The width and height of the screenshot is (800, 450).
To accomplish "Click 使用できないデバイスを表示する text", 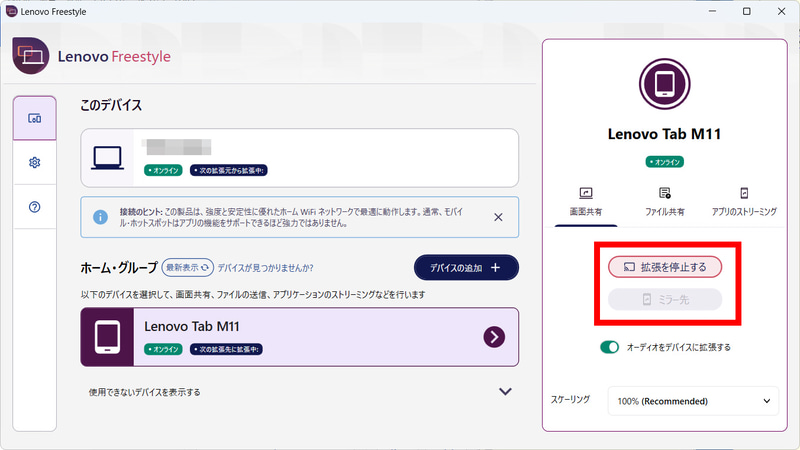I will [144, 392].
